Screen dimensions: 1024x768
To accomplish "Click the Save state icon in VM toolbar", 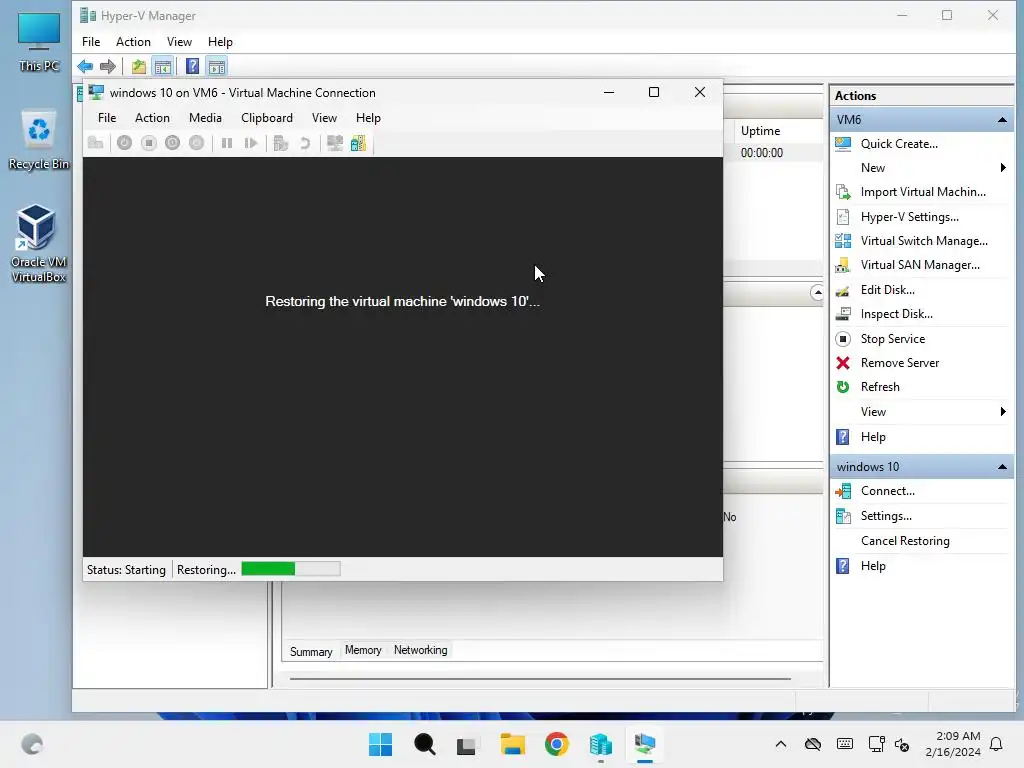I will [196, 143].
